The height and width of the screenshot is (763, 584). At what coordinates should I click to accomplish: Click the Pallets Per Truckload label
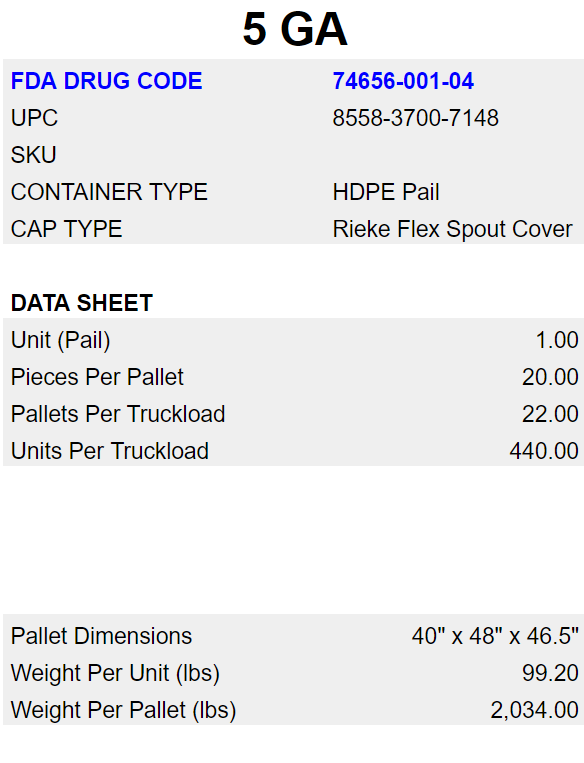(118, 414)
